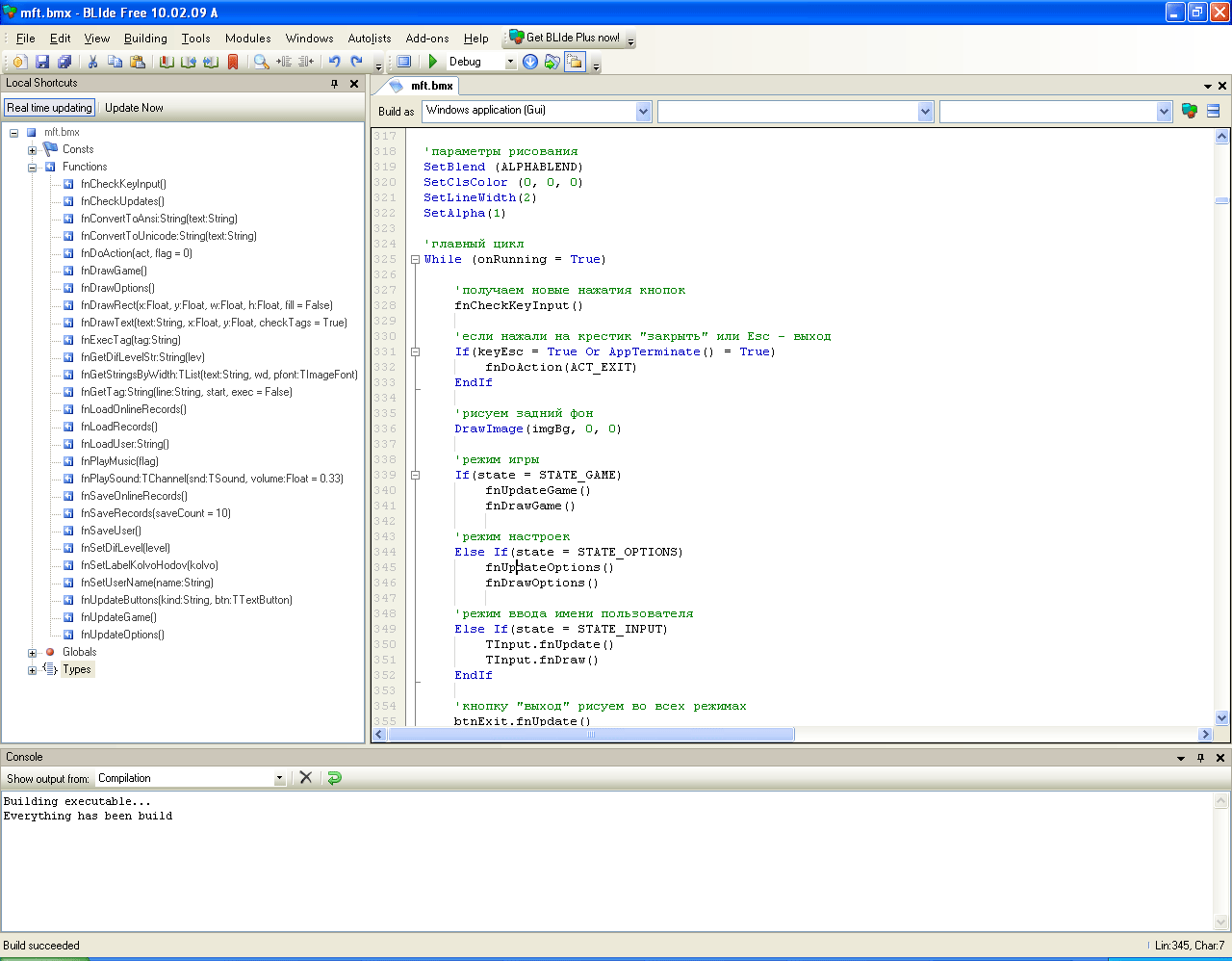This screenshot has height=961, width=1232.
Task: Click the Undo arrow icon
Action: [334, 62]
